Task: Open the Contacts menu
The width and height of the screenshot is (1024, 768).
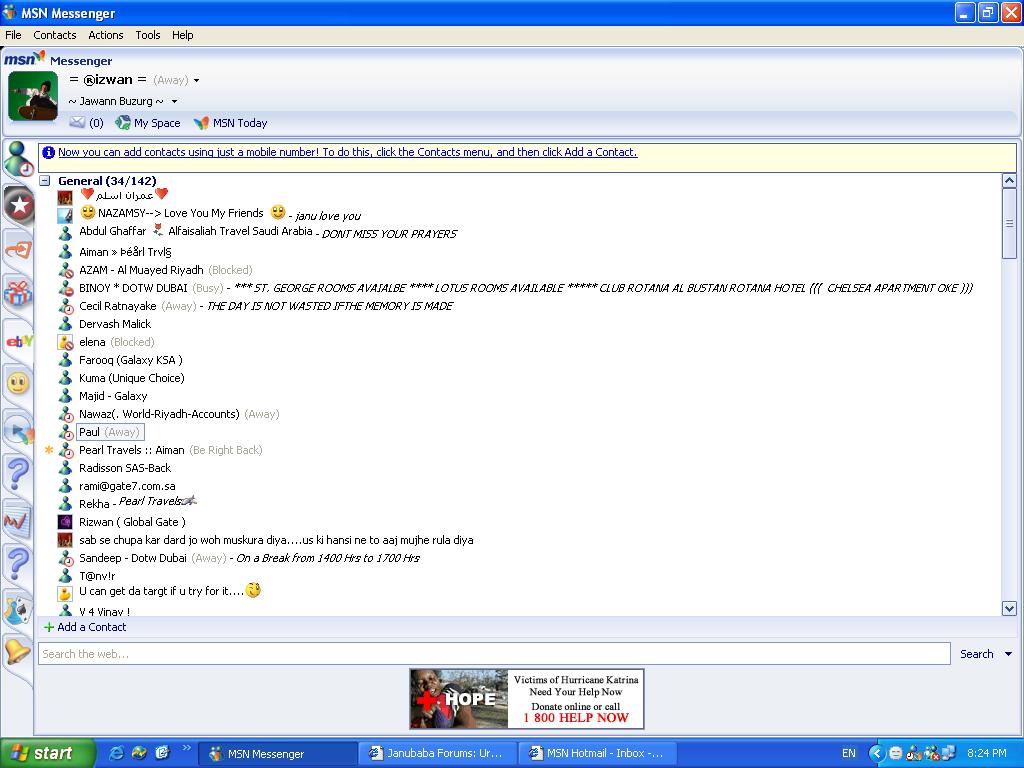Action: (55, 35)
